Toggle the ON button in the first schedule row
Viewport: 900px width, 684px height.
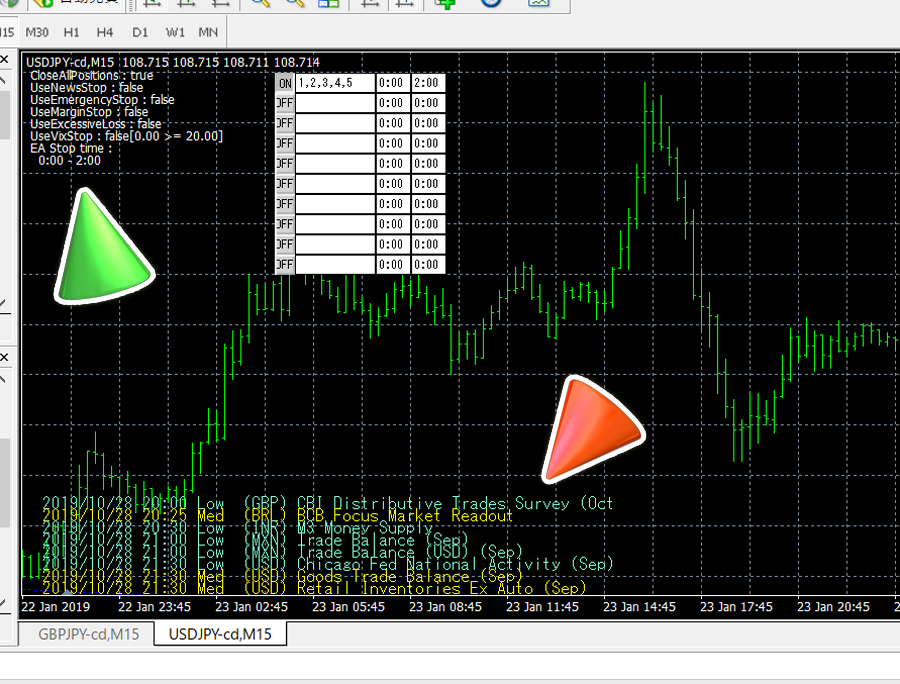(x=285, y=83)
